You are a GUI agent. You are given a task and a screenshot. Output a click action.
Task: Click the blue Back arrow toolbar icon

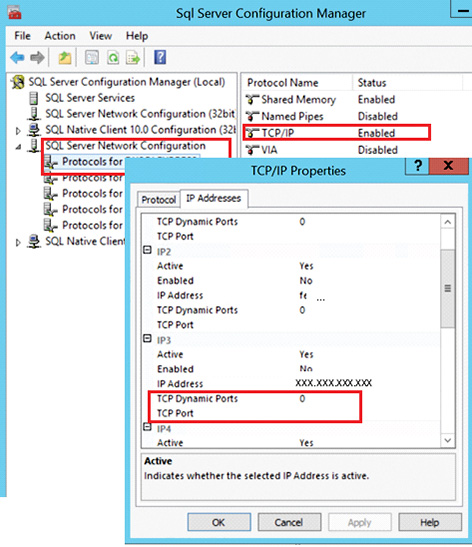(x=17, y=58)
